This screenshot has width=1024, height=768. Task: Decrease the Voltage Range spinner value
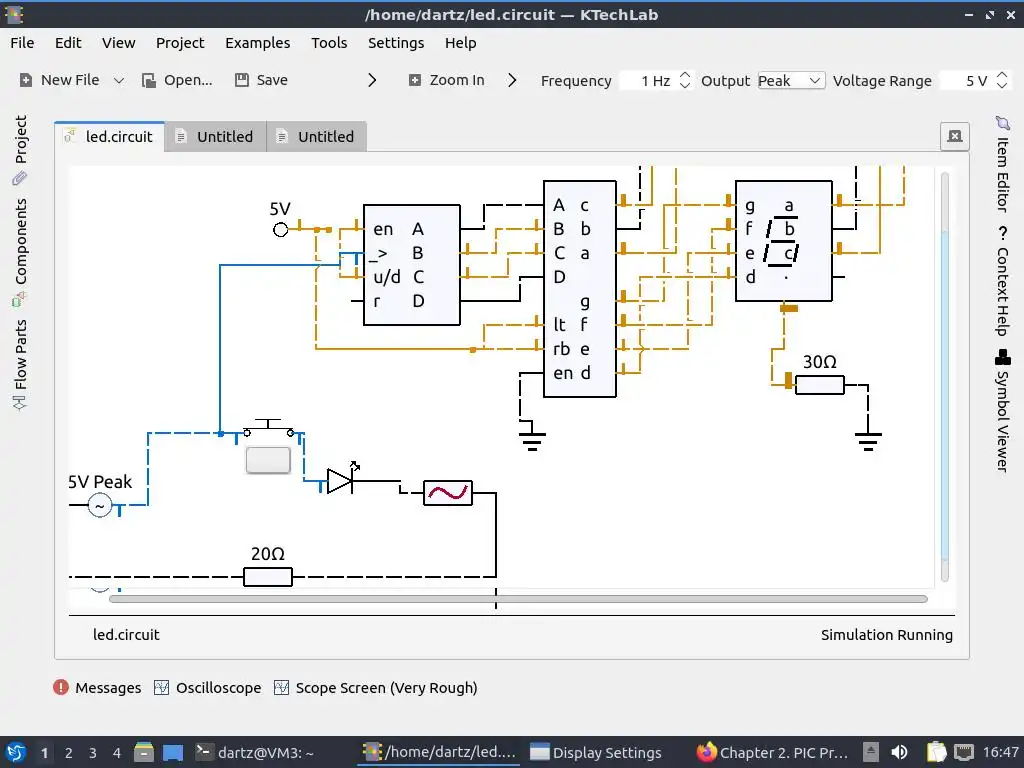pyautogui.click(x=1002, y=86)
